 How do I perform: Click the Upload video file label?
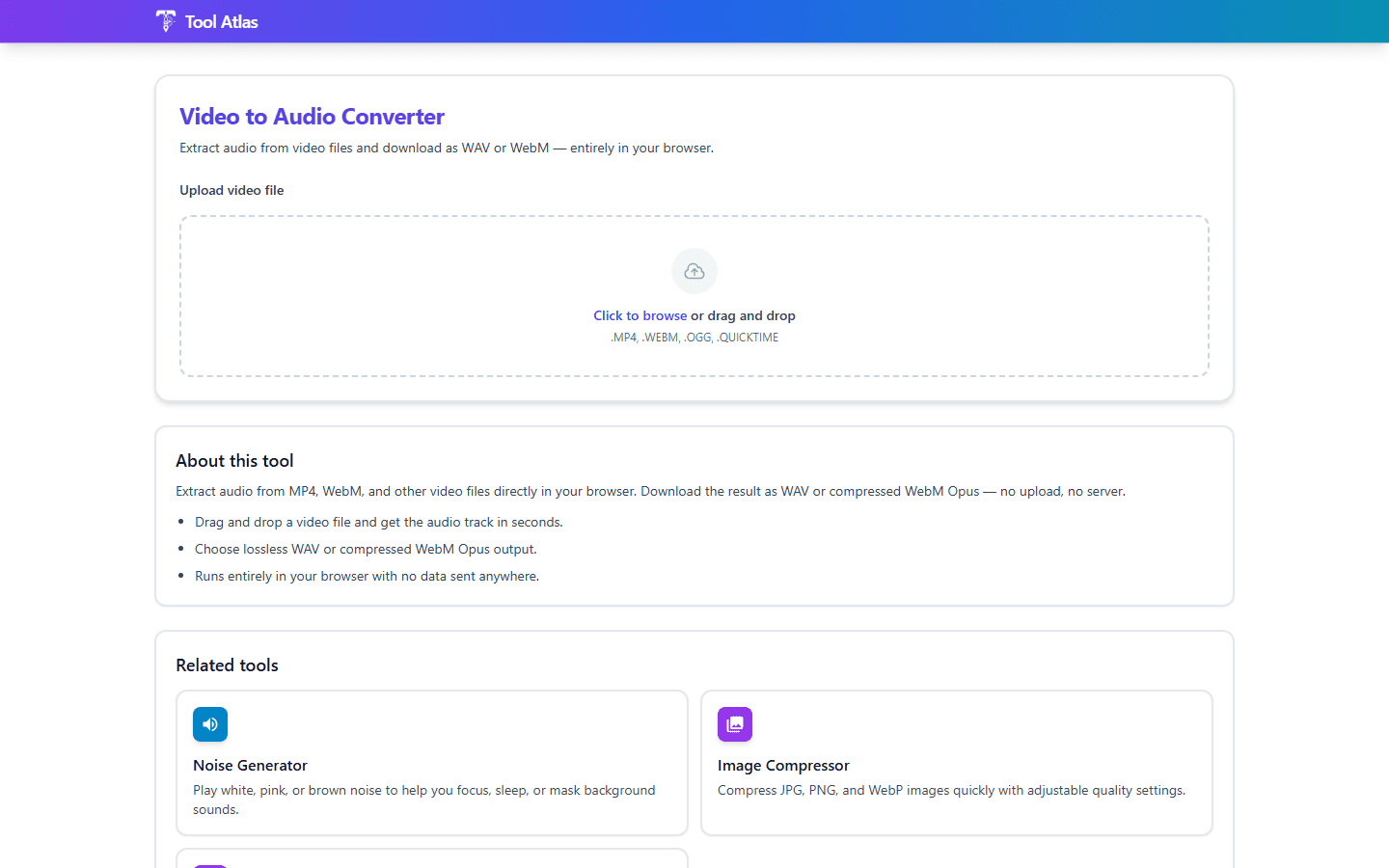pos(231,190)
